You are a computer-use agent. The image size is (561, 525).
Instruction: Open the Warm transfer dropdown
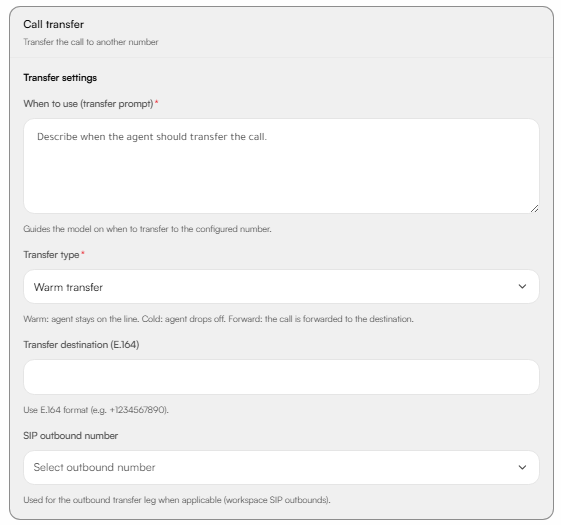(x=281, y=287)
